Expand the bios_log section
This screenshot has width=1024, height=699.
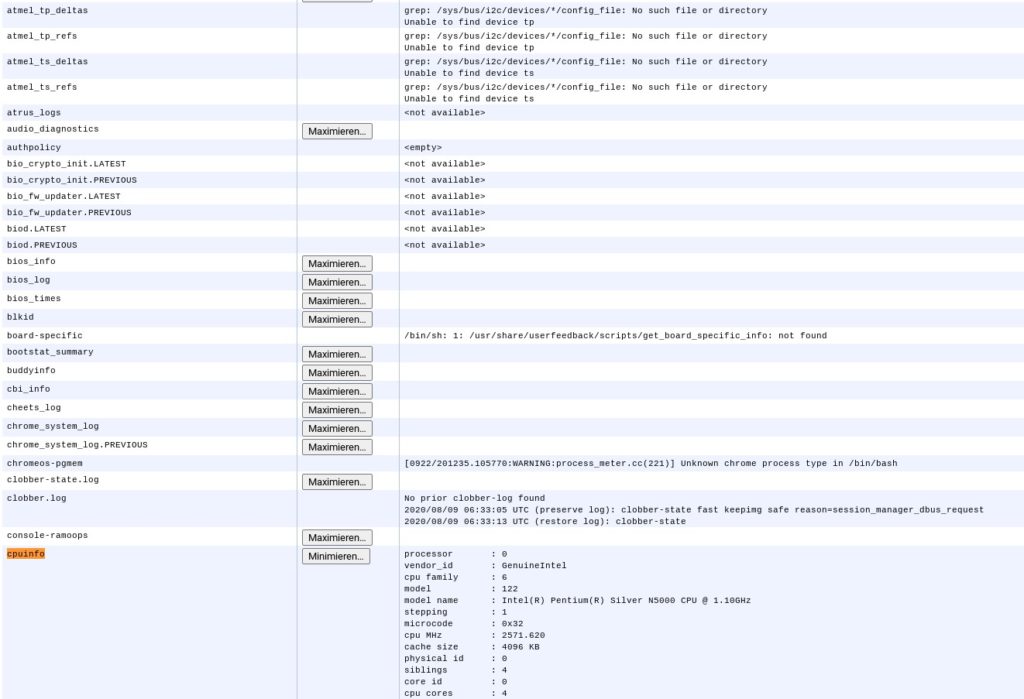(337, 282)
